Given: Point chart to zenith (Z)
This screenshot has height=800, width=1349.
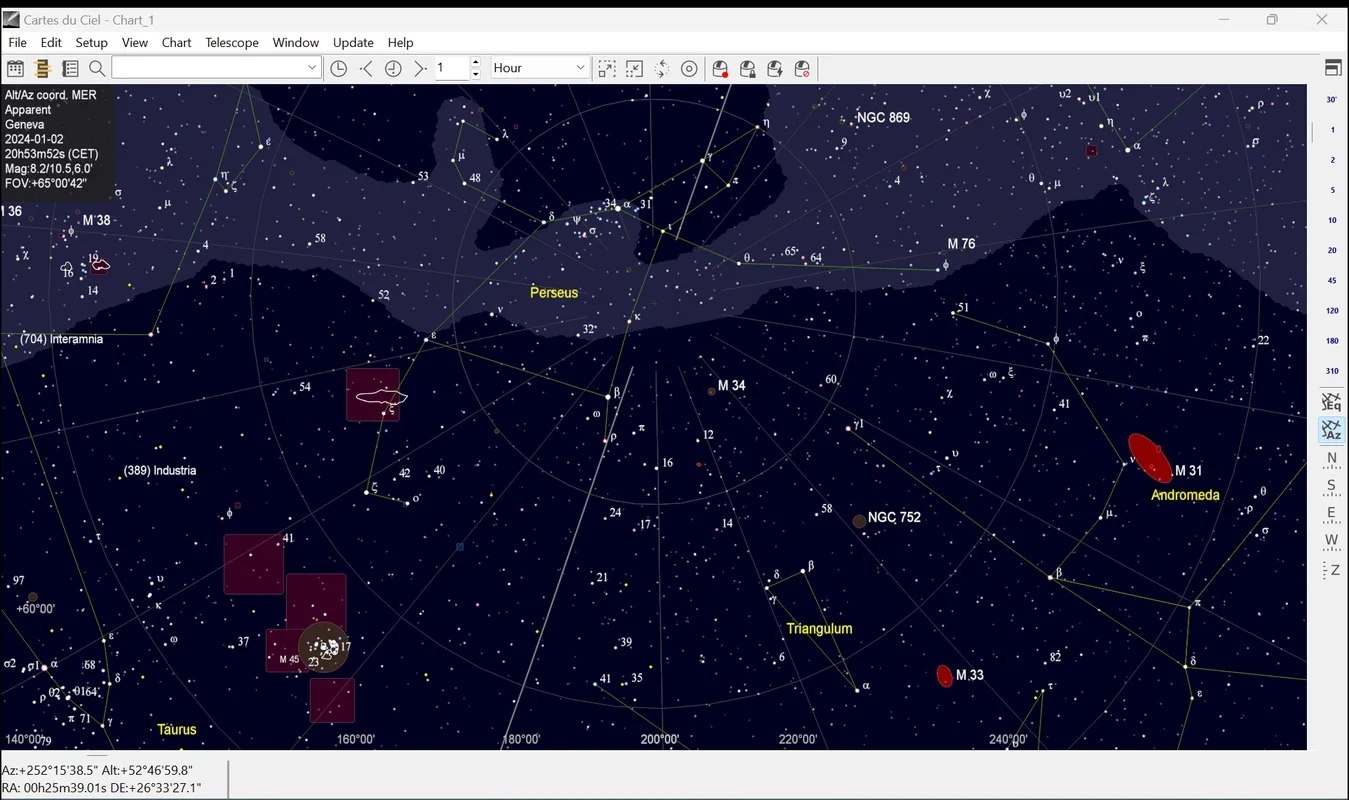Looking at the screenshot, I should click(1331, 570).
